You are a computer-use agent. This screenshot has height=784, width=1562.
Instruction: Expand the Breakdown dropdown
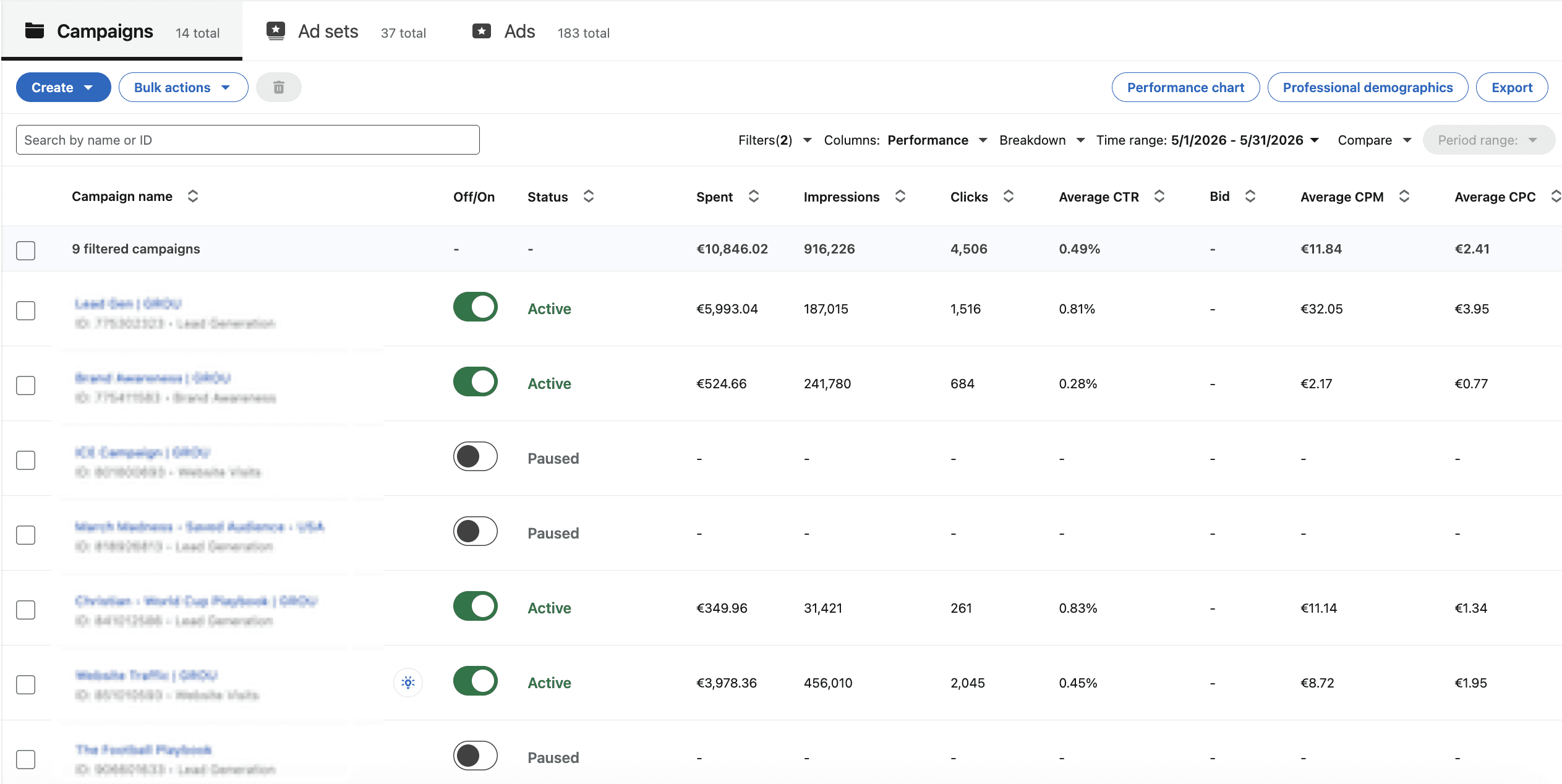[x=1042, y=140]
